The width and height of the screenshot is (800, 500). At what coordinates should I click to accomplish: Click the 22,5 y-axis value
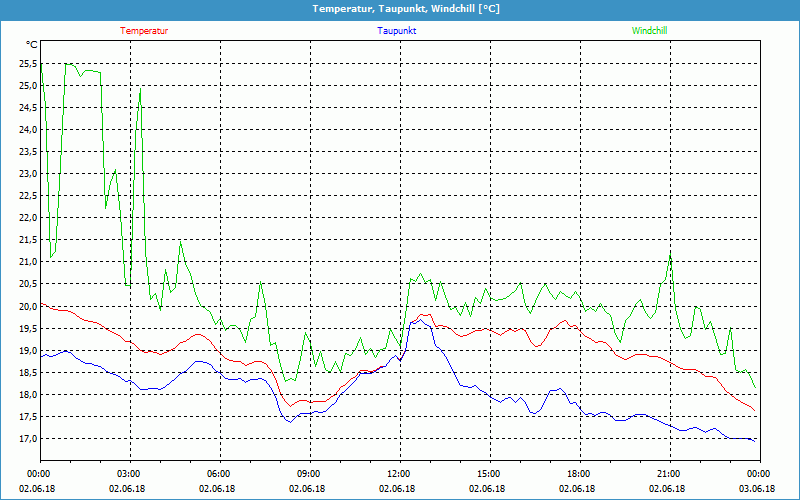tap(28, 196)
